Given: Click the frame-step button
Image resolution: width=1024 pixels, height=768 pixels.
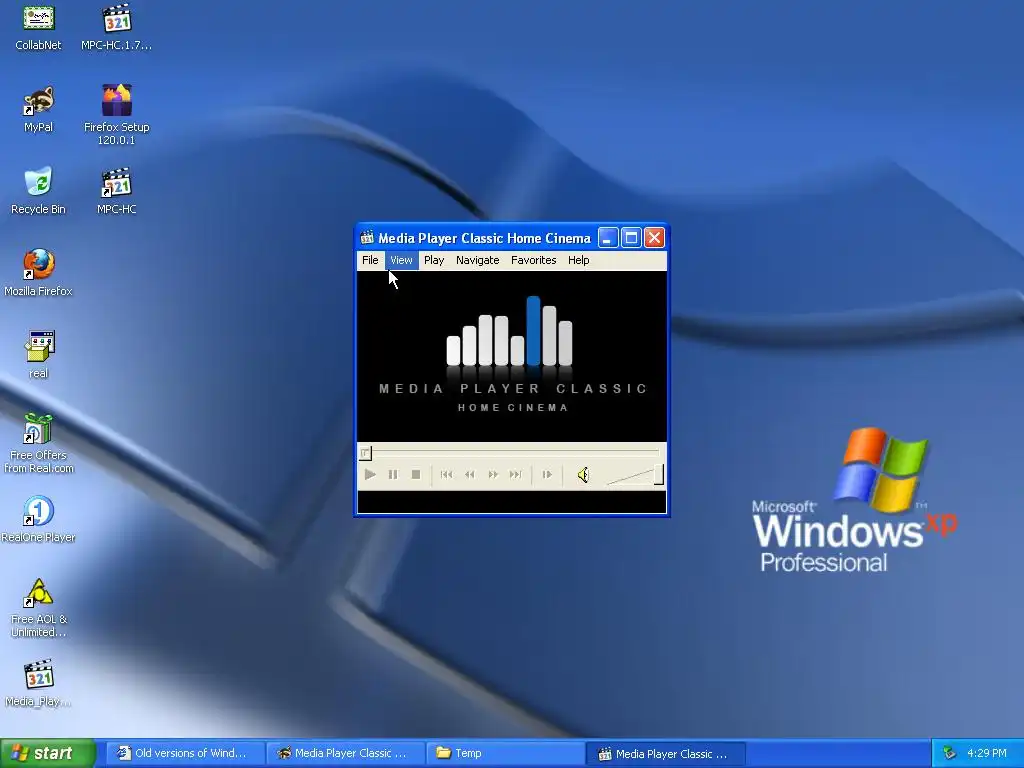Looking at the screenshot, I should (547, 475).
